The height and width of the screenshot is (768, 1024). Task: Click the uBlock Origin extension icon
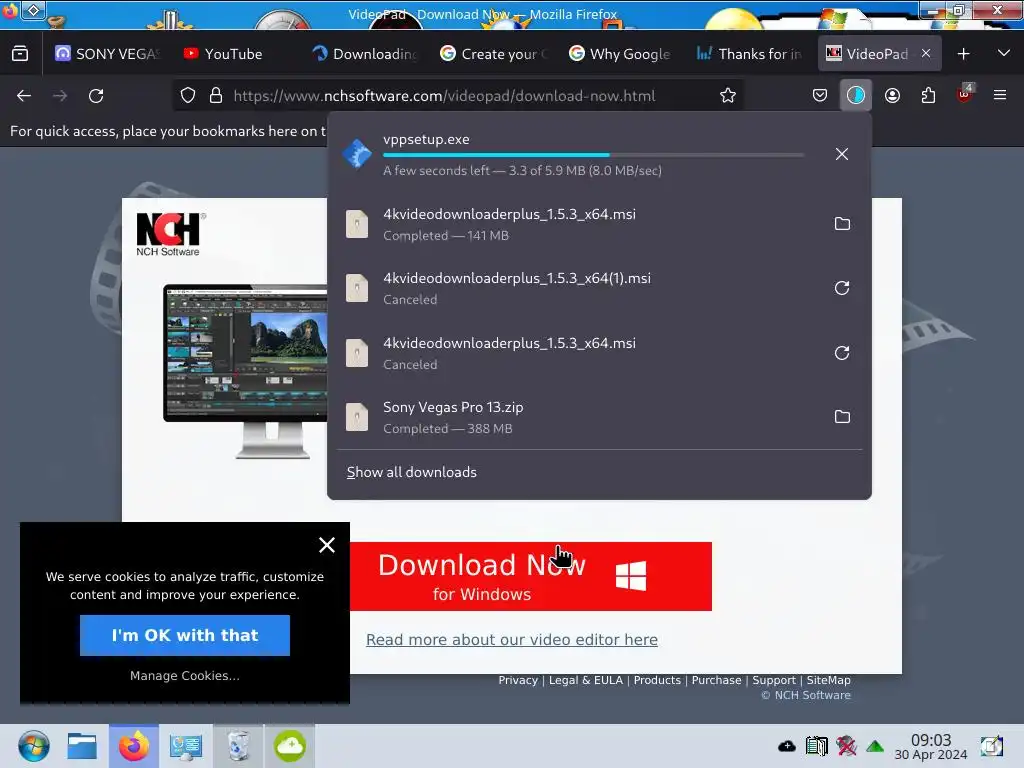pos(964,95)
